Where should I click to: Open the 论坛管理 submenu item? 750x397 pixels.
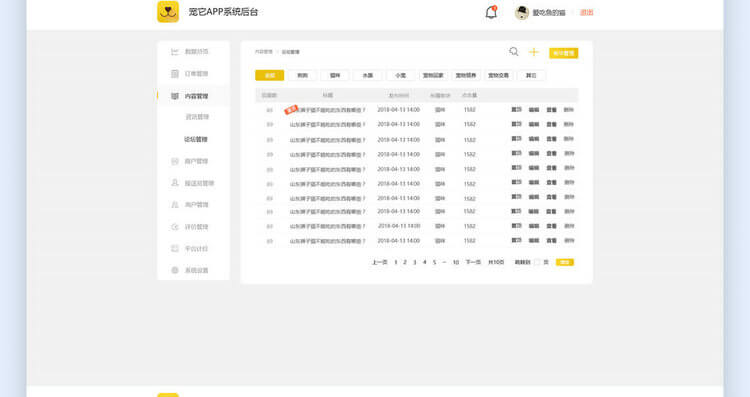click(196, 139)
